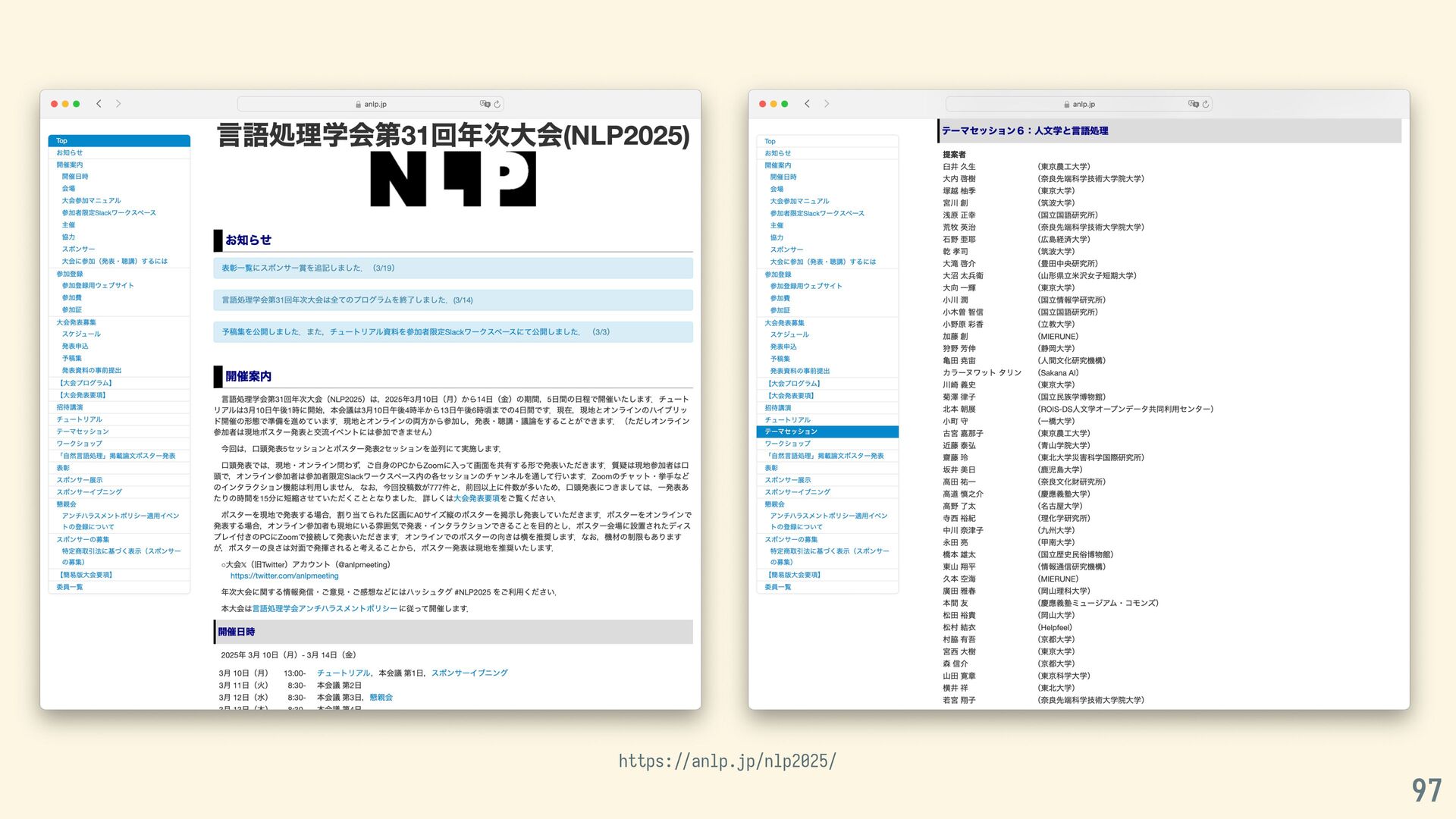Open 言語処理学会アンチハラスメントポリシー link
1456x819 pixels.
(325, 608)
